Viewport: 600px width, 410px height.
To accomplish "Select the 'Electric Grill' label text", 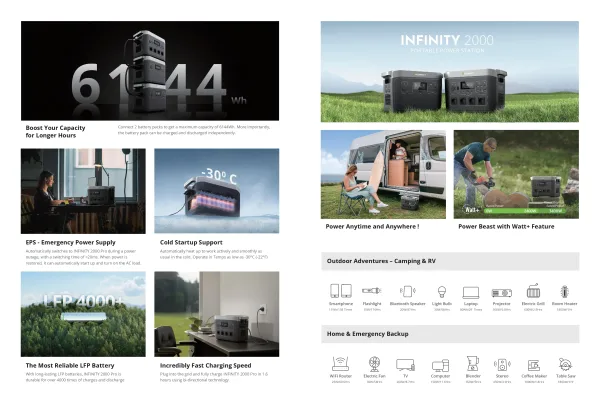I will coord(533,304).
